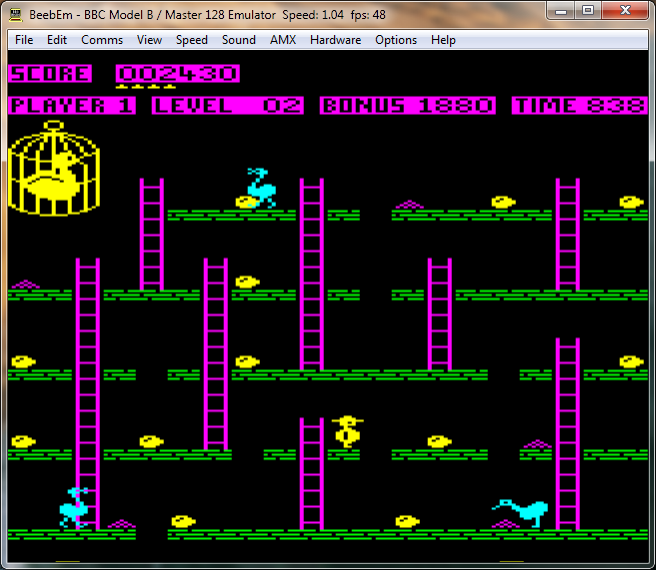Click the title bar text BeebEm
Image resolution: width=656 pixels, height=570 pixels.
(x=51, y=15)
